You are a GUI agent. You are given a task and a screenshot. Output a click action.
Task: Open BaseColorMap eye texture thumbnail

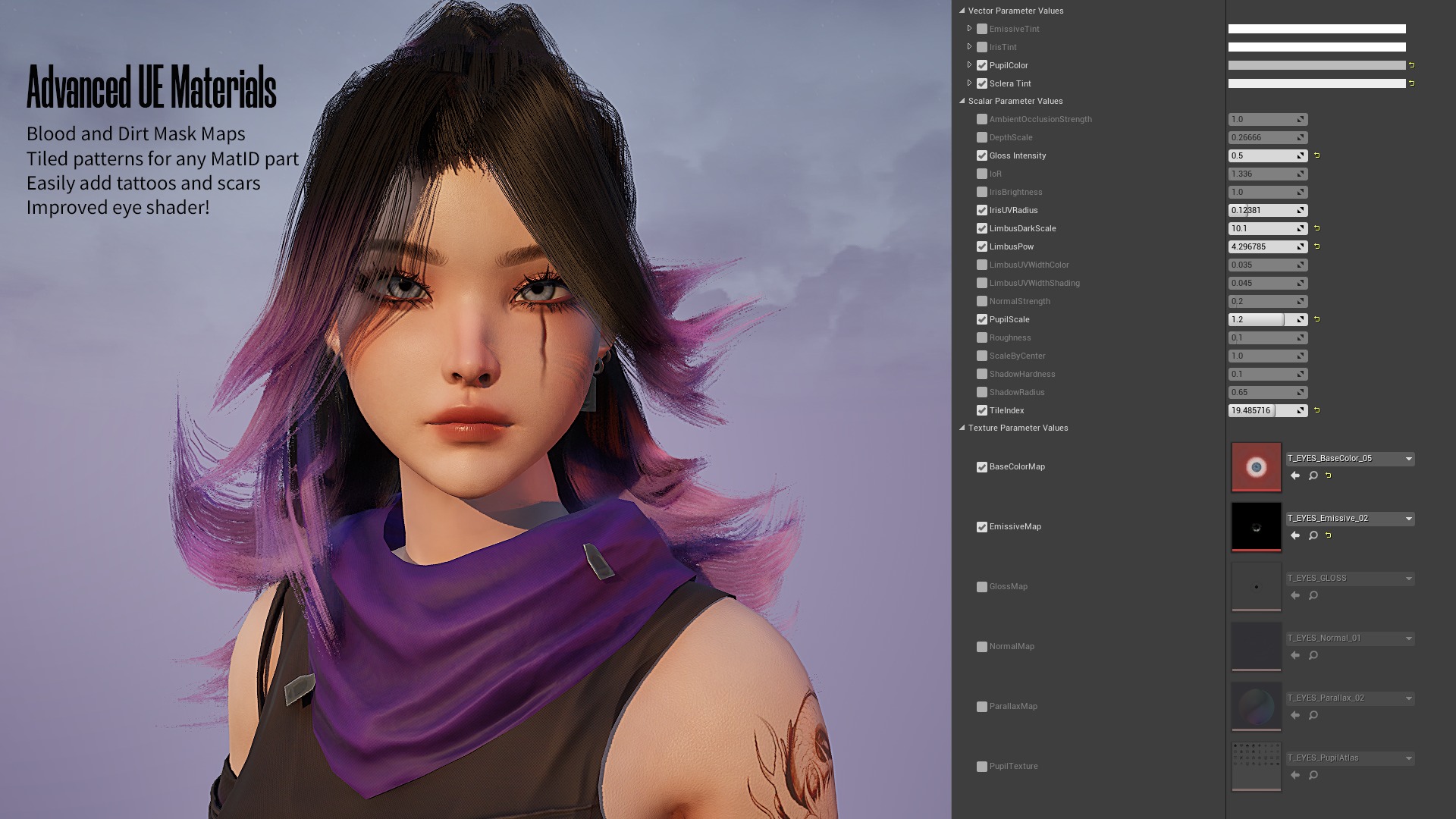[1256, 467]
